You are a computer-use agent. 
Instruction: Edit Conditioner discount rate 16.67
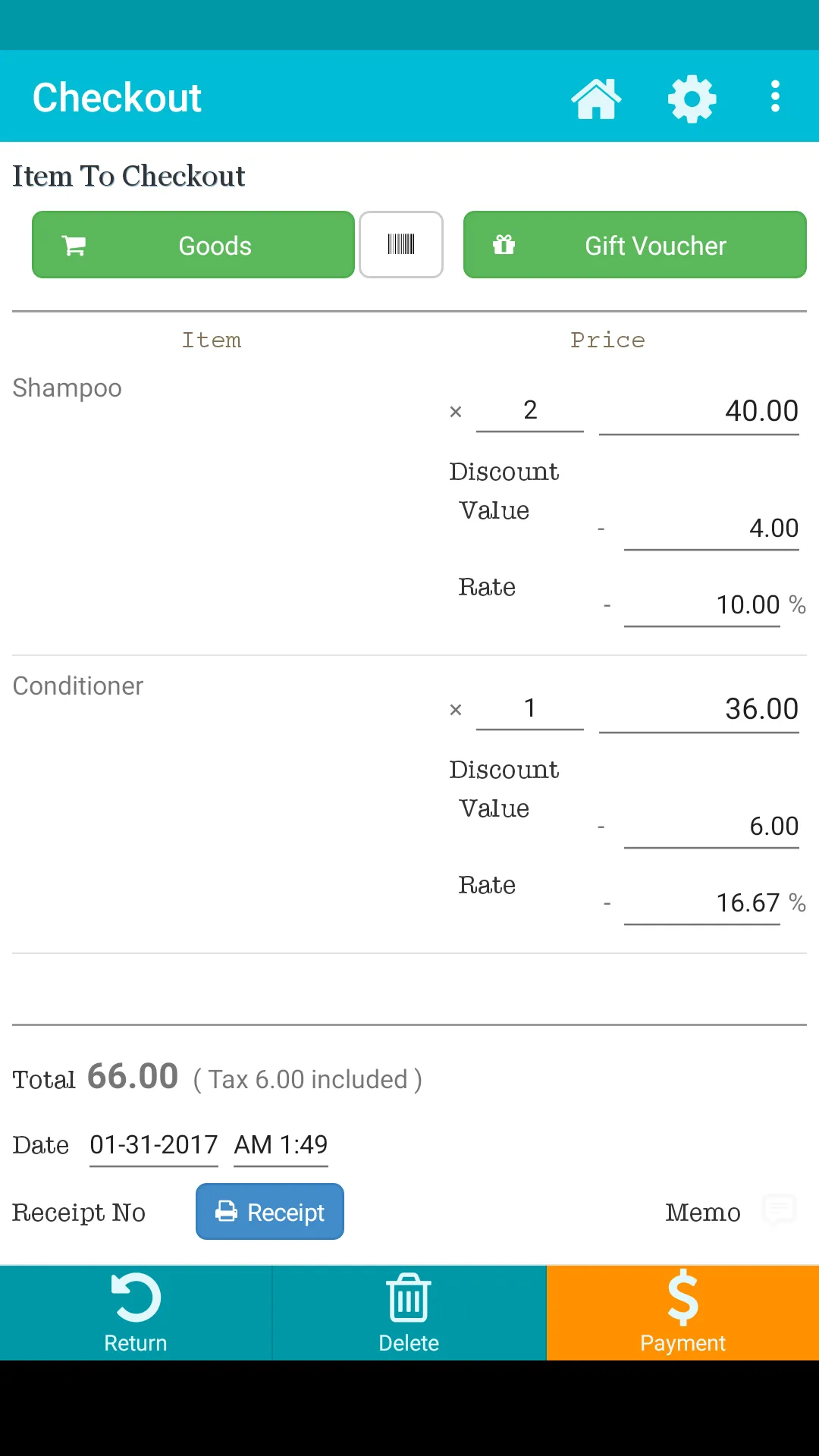pos(702,902)
